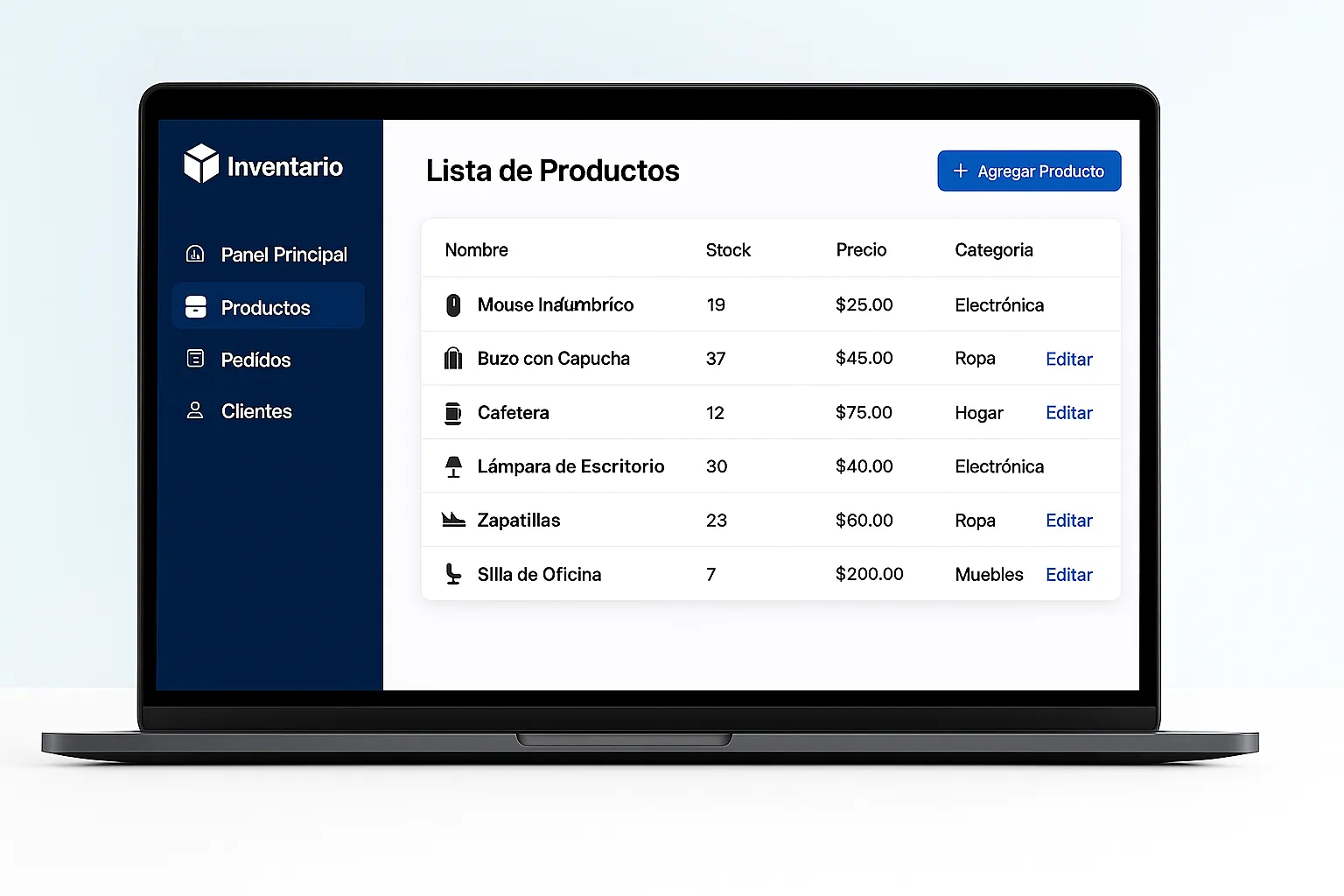Click Editar for Cafetera
Screen dimensions: 1344x896
(x=1069, y=413)
